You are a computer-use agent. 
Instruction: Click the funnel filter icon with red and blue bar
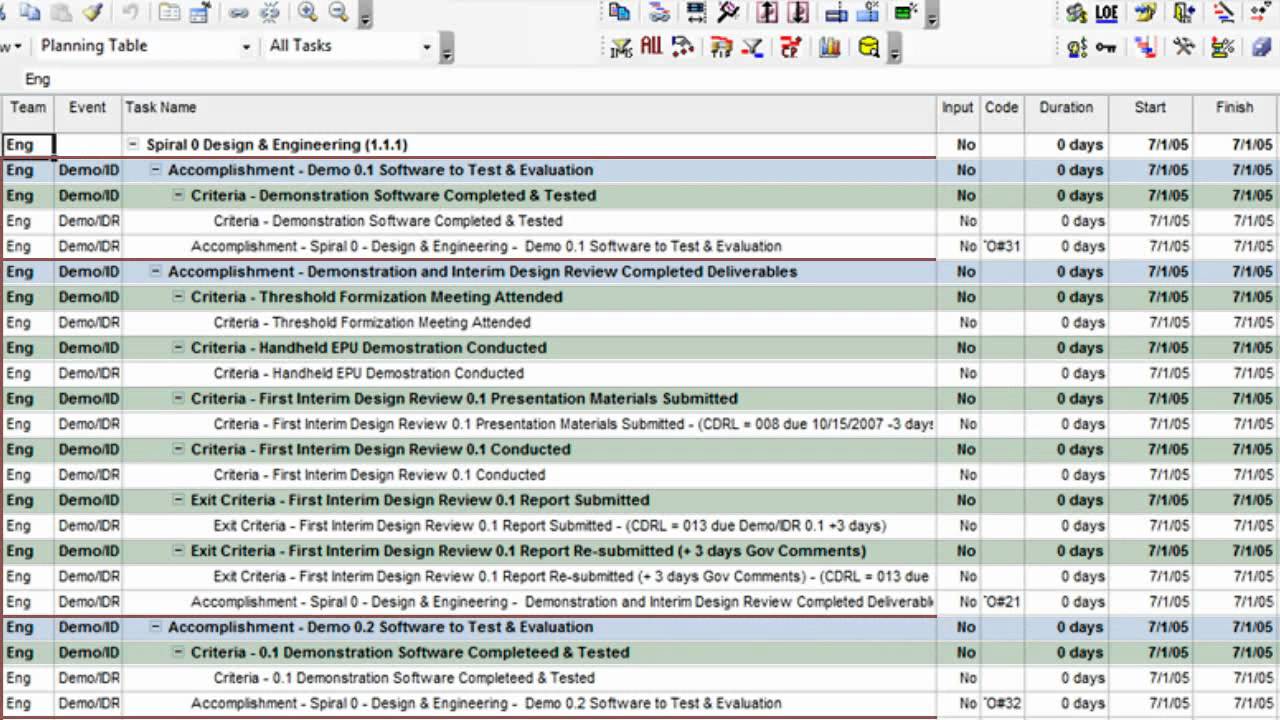tap(753, 46)
